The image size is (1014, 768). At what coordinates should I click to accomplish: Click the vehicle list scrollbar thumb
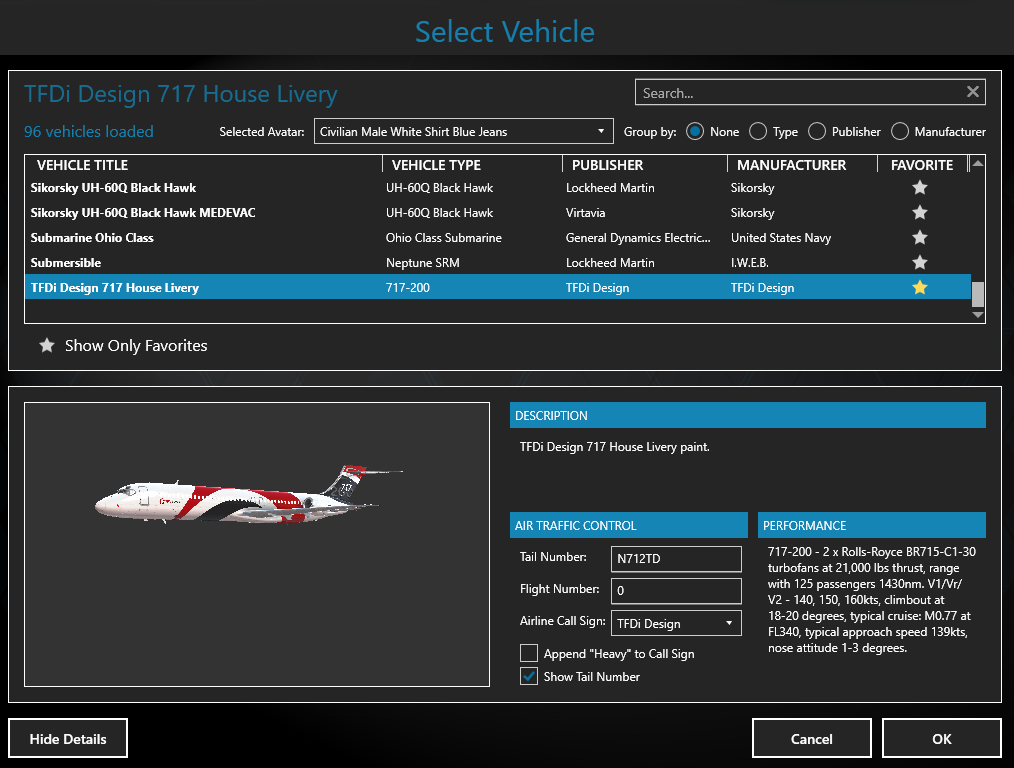[x=978, y=294]
